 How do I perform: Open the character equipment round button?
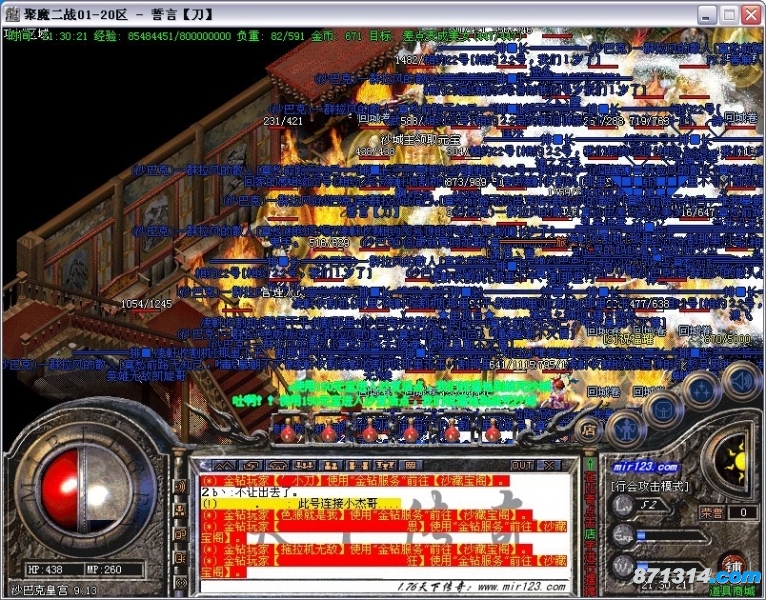pos(627,430)
